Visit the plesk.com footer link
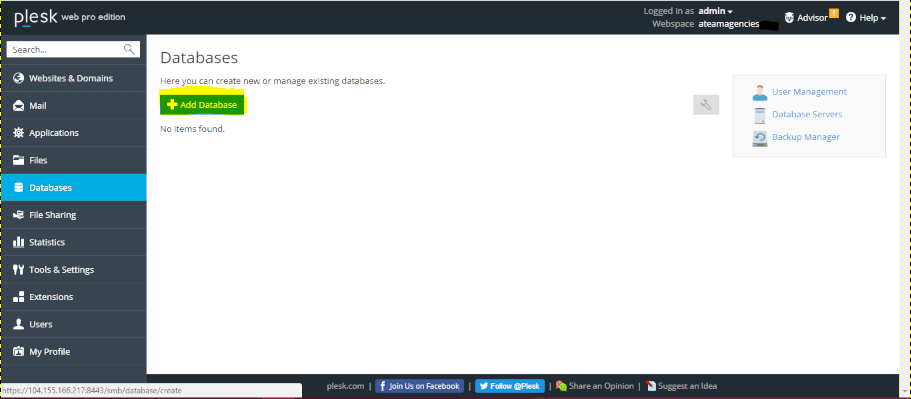Image resolution: width=911 pixels, height=399 pixels. click(345, 386)
